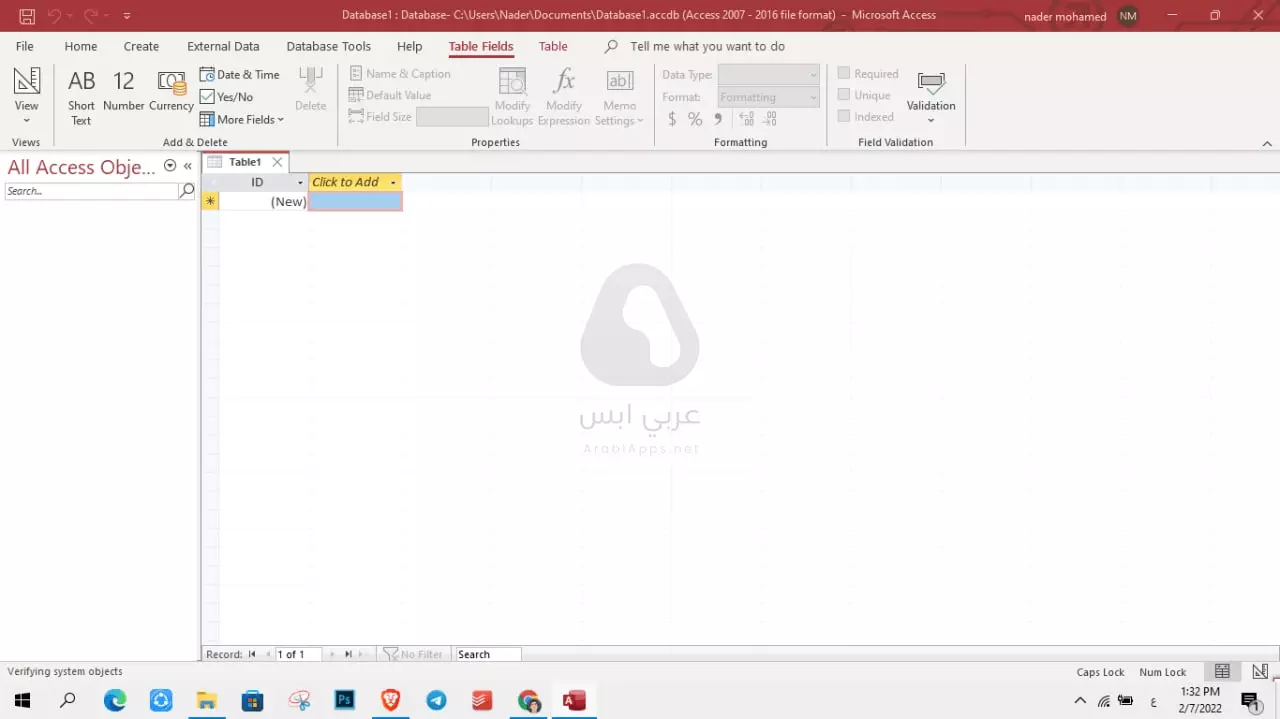Open the Create ribbon tab
The height and width of the screenshot is (719, 1280).
pos(141,46)
